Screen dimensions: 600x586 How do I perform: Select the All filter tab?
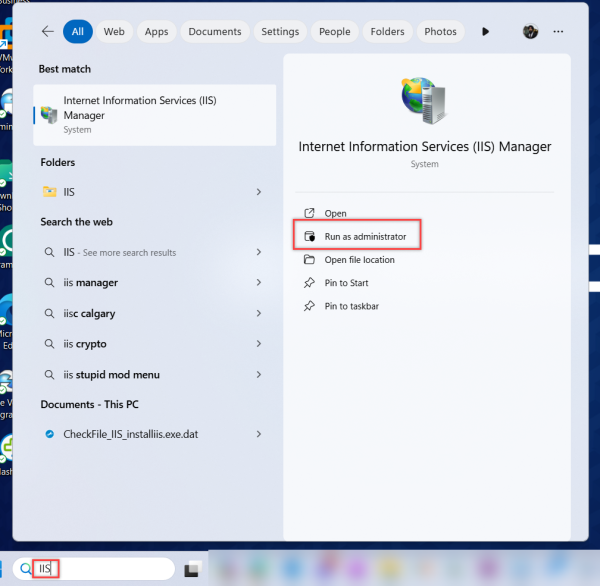78,32
